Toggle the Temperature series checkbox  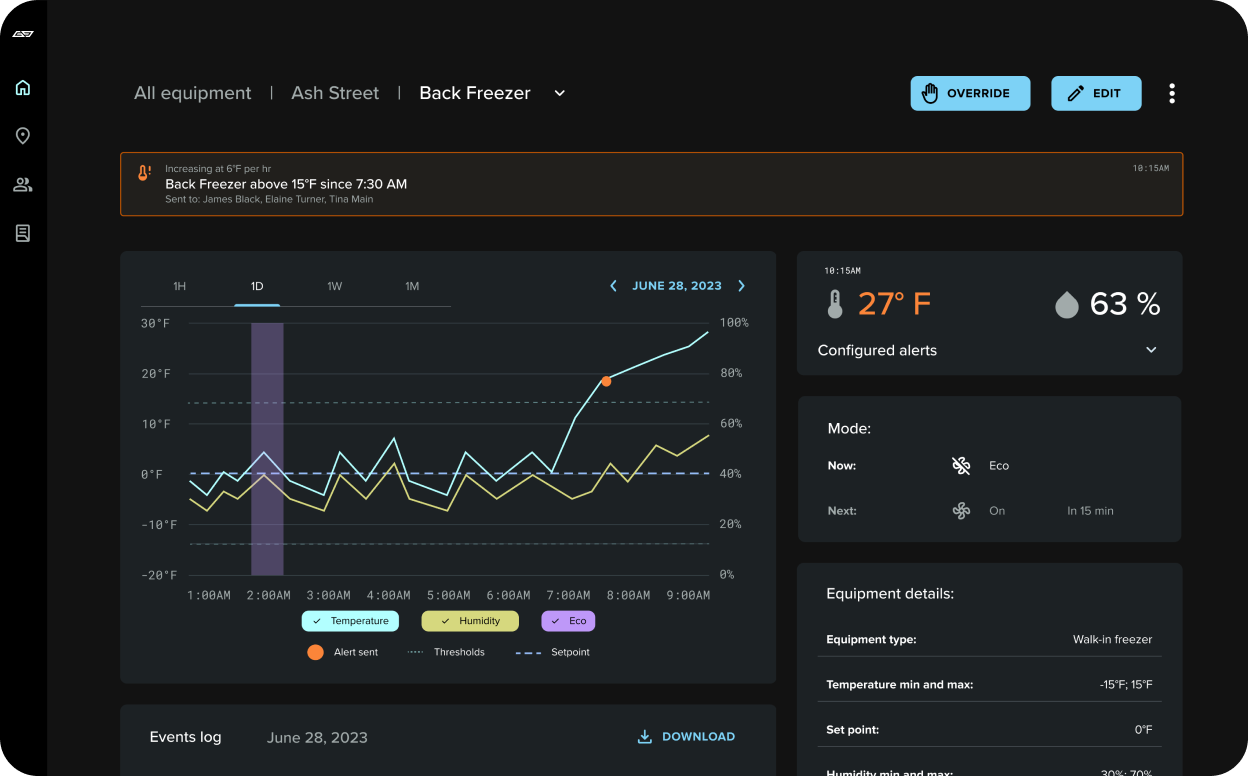click(350, 621)
